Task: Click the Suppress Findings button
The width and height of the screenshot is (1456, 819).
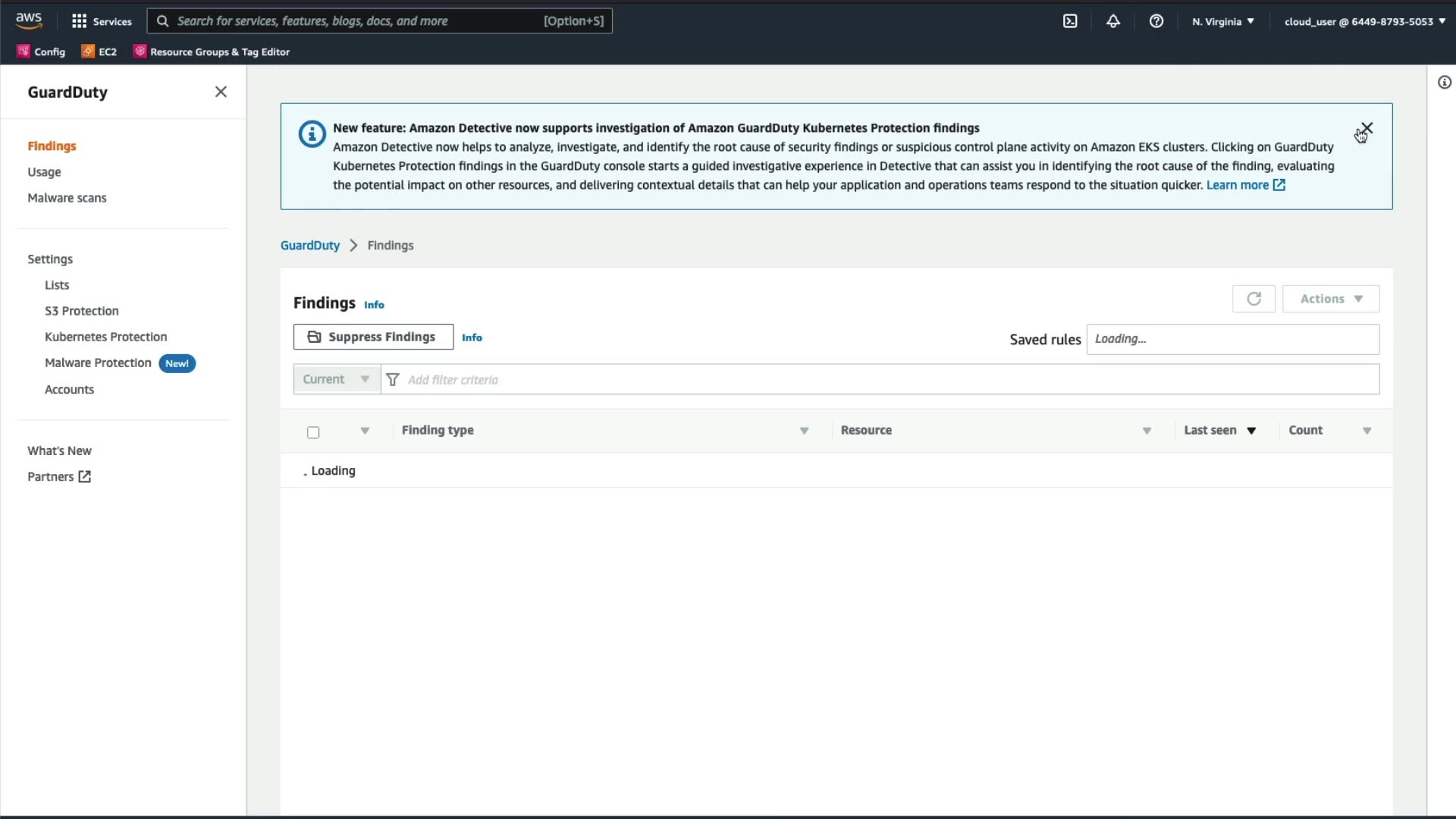Action: coord(373,337)
